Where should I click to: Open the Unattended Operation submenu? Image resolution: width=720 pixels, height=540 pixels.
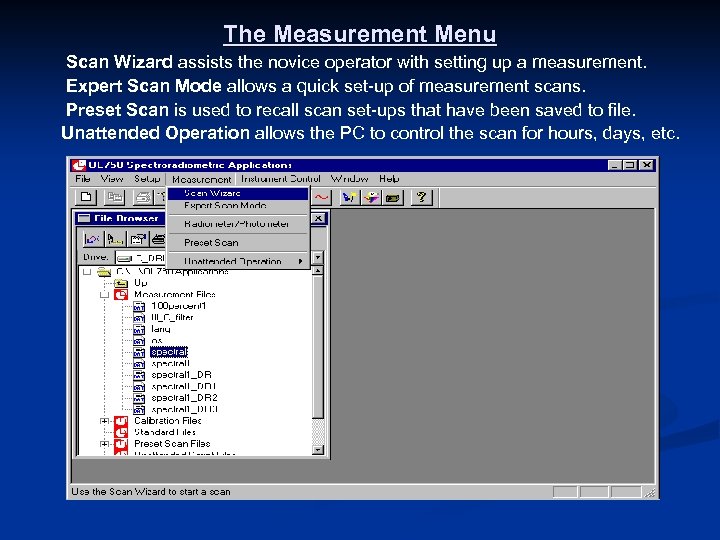pyautogui.click(x=239, y=261)
